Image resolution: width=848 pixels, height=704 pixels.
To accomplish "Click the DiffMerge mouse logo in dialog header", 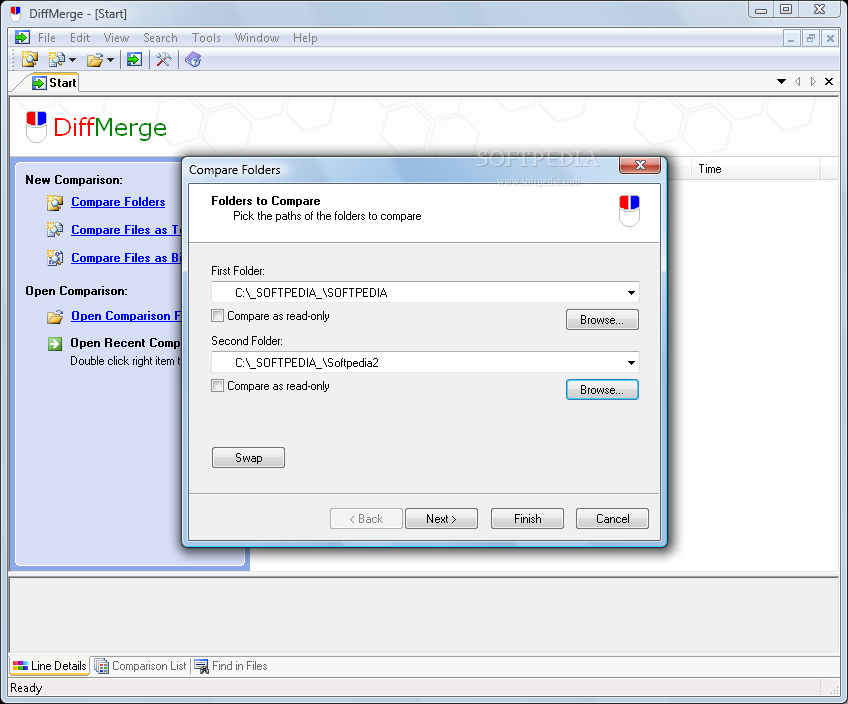I will [629, 211].
